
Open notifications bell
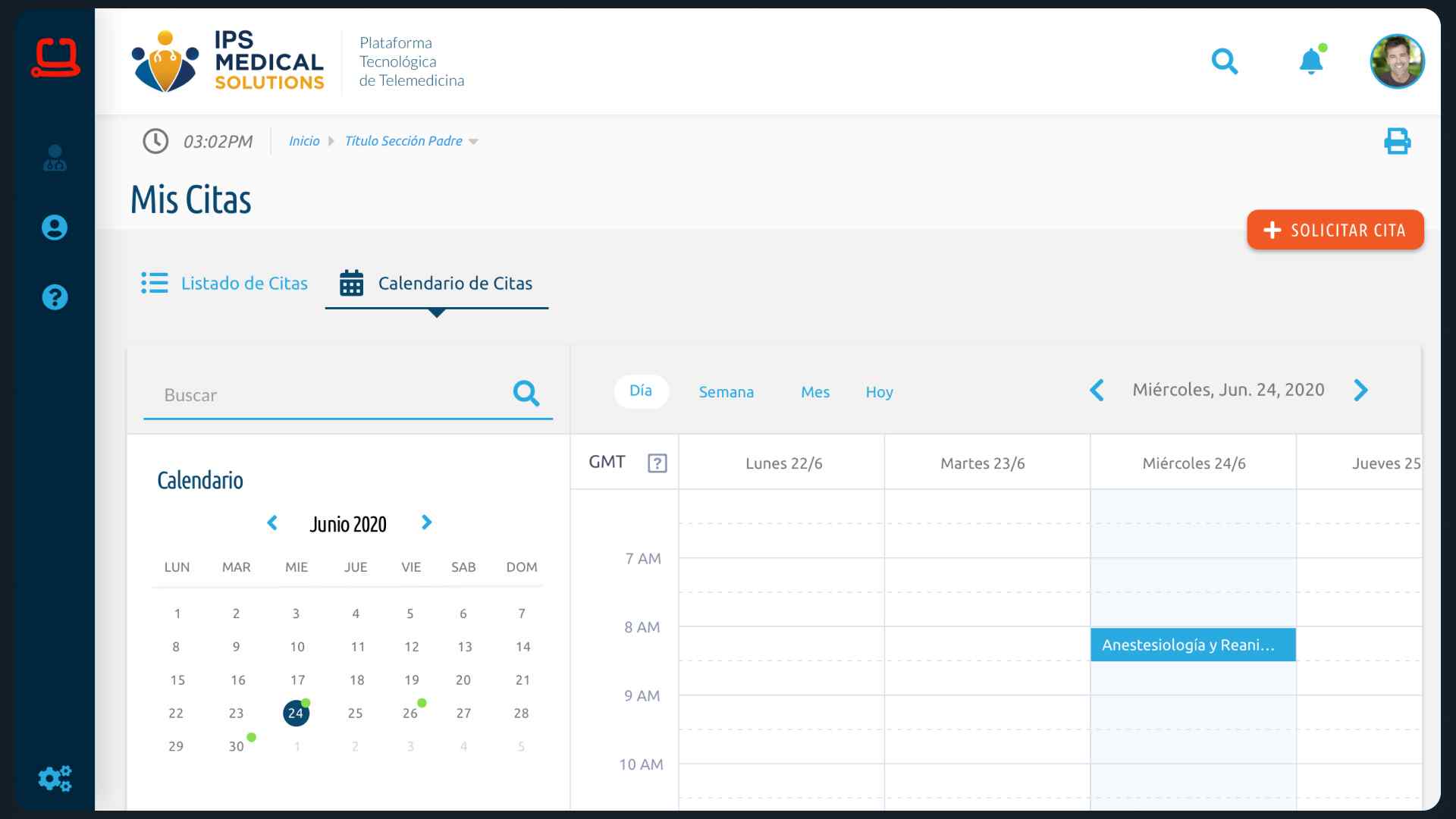pyautogui.click(x=1311, y=61)
